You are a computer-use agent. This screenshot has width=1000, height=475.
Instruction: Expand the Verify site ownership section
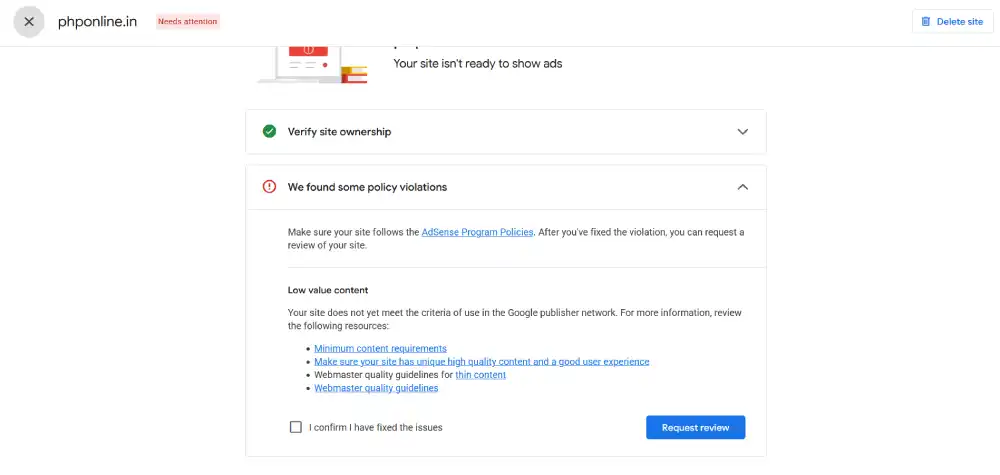pos(742,131)
